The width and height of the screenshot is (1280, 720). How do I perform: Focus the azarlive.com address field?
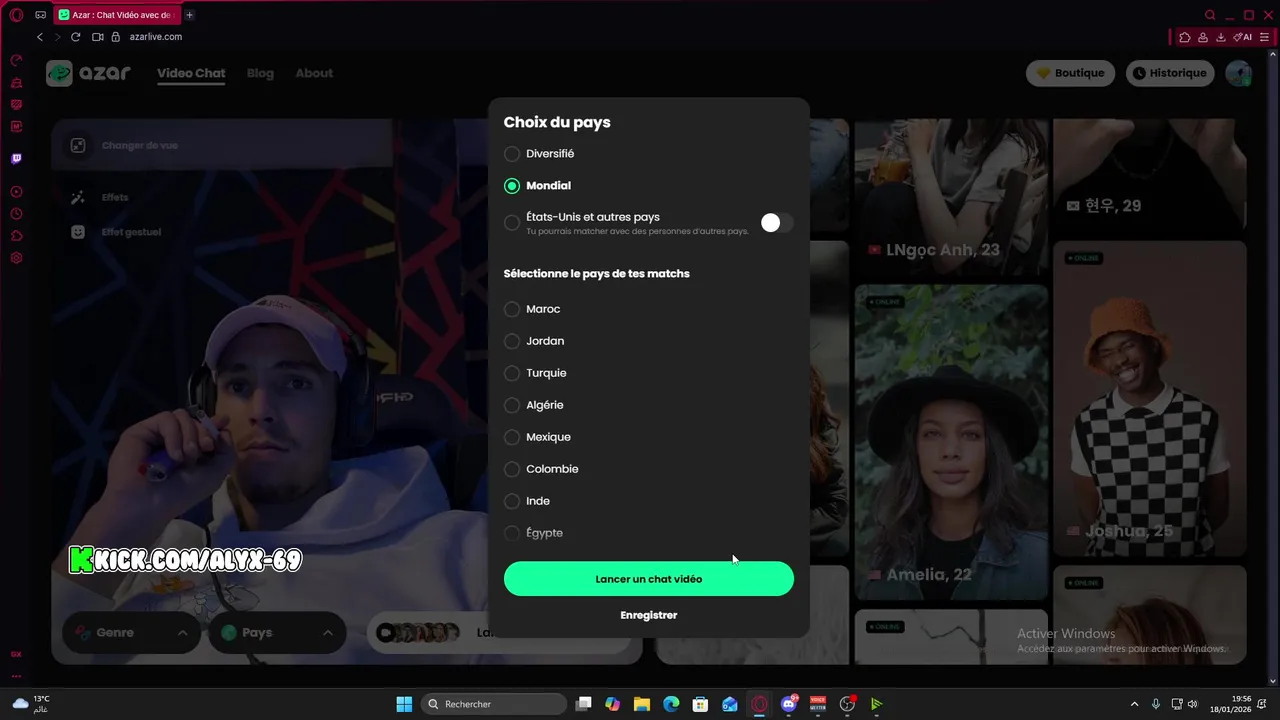click(156, 37)
